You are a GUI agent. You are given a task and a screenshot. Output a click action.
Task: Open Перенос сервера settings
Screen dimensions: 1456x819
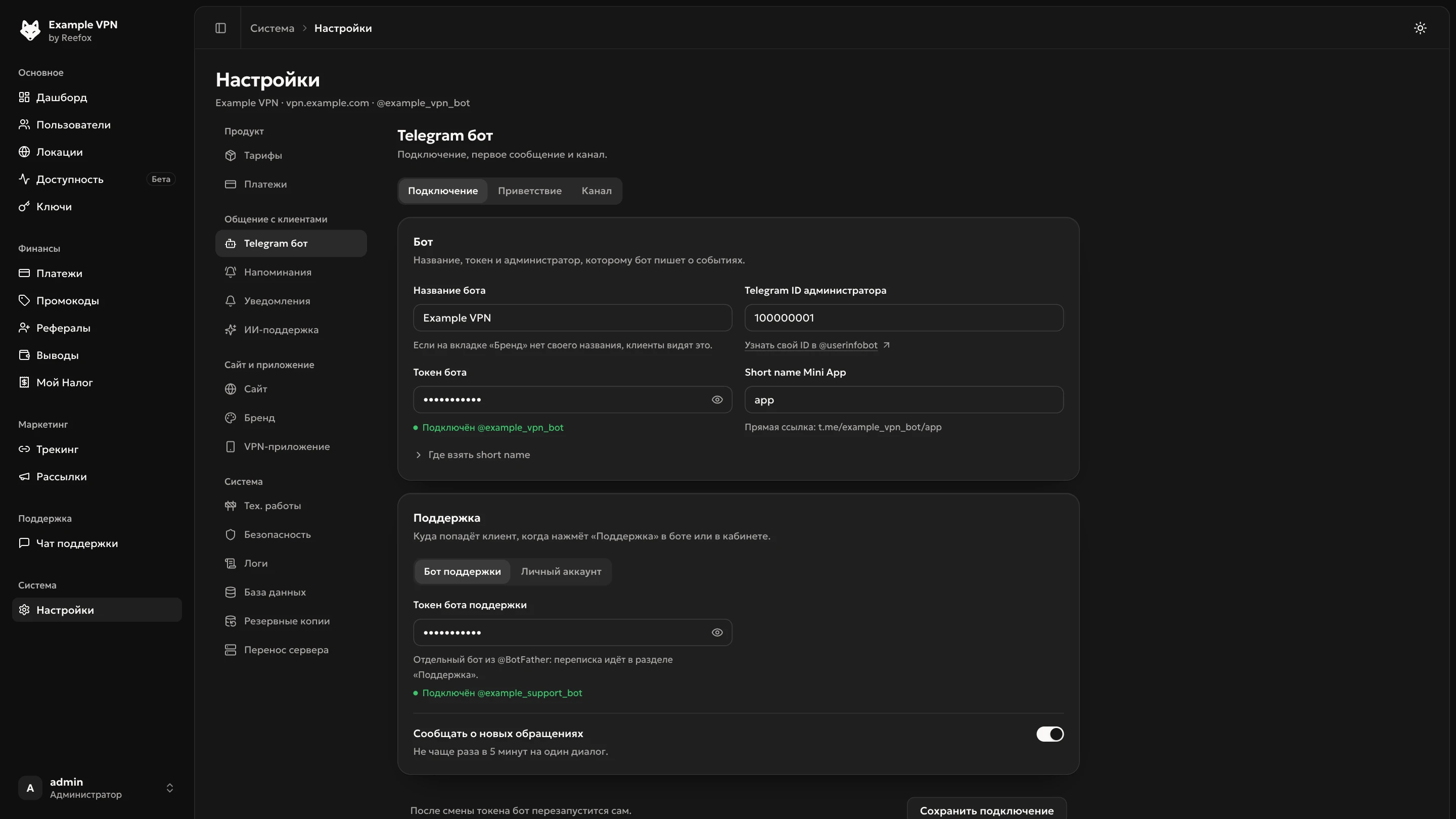(x=291, y=650)
